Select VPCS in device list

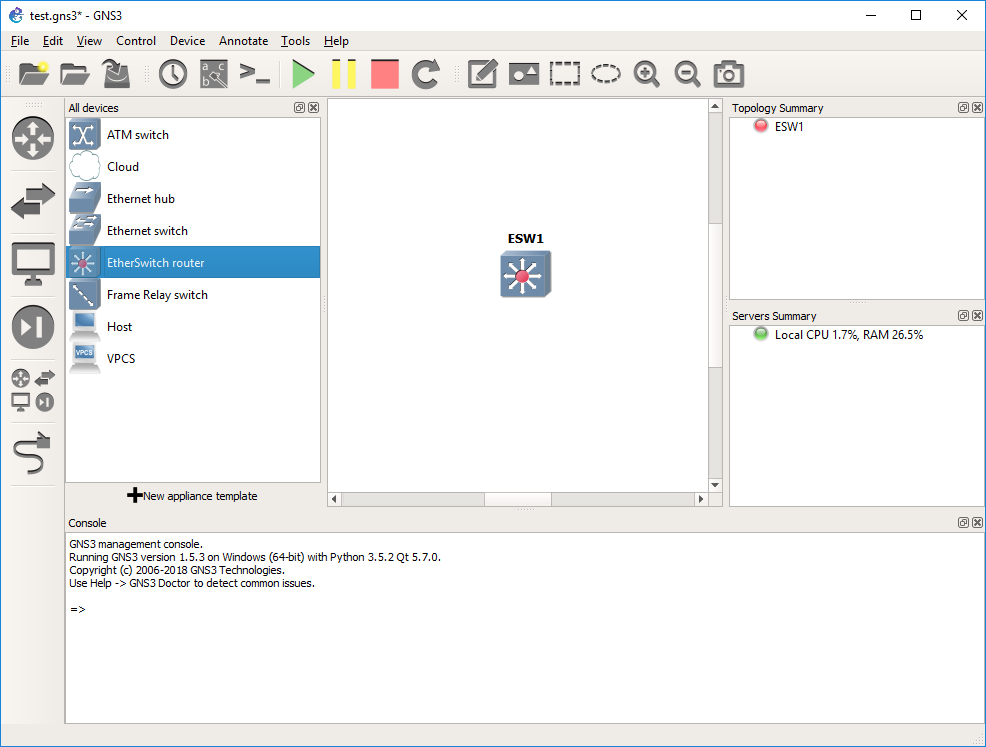point(193,358)
